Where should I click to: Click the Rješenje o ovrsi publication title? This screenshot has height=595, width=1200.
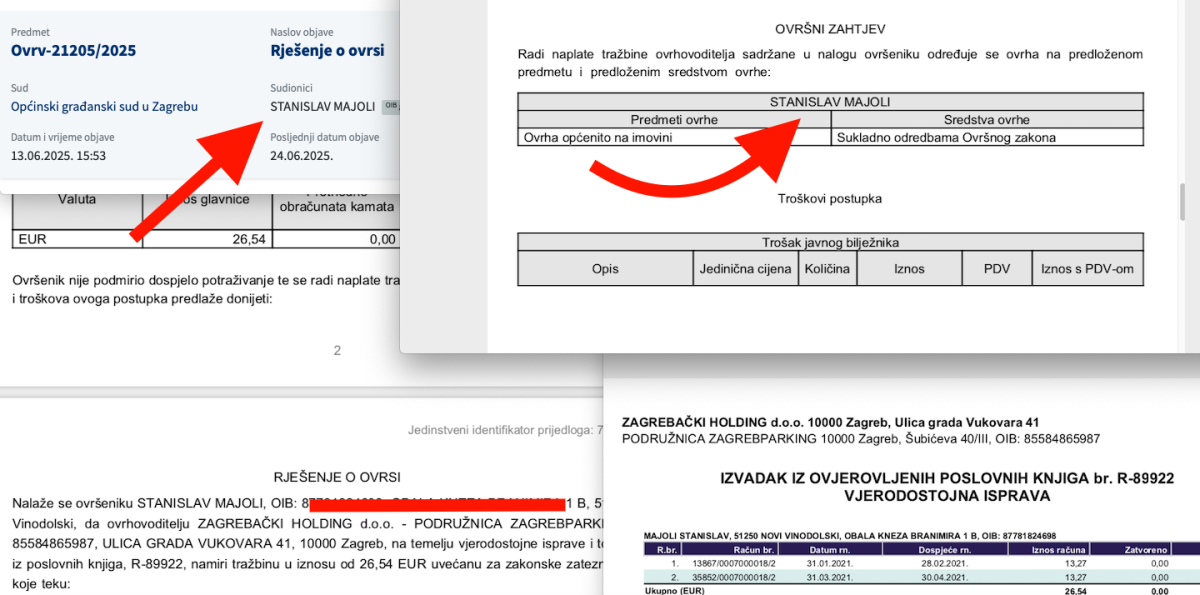tap(327, 50)
